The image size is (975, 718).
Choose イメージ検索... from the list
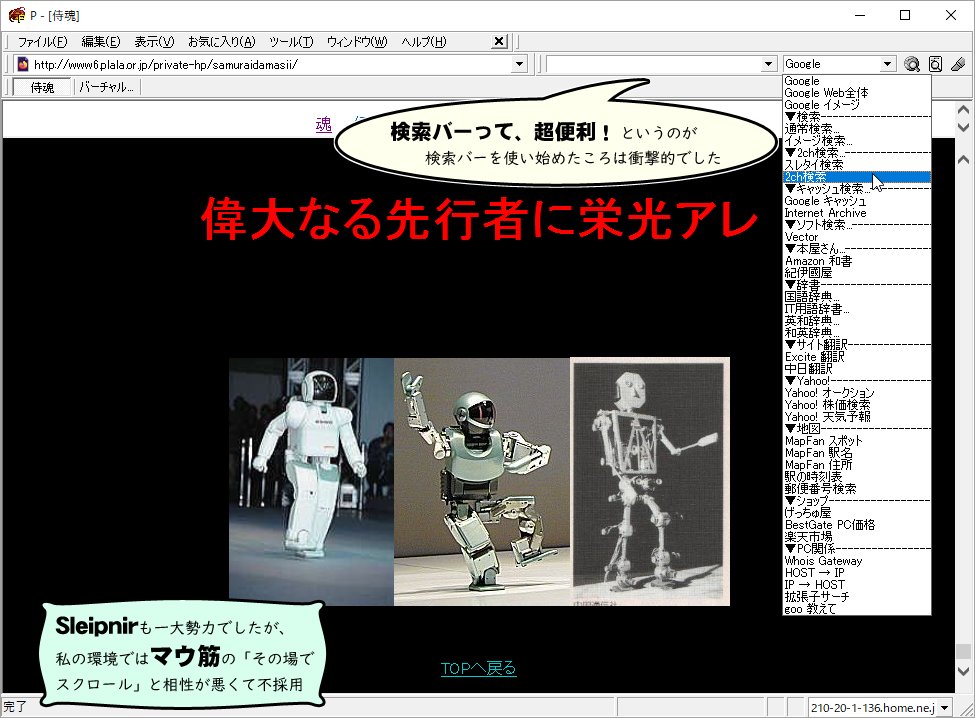click(857, 140)
